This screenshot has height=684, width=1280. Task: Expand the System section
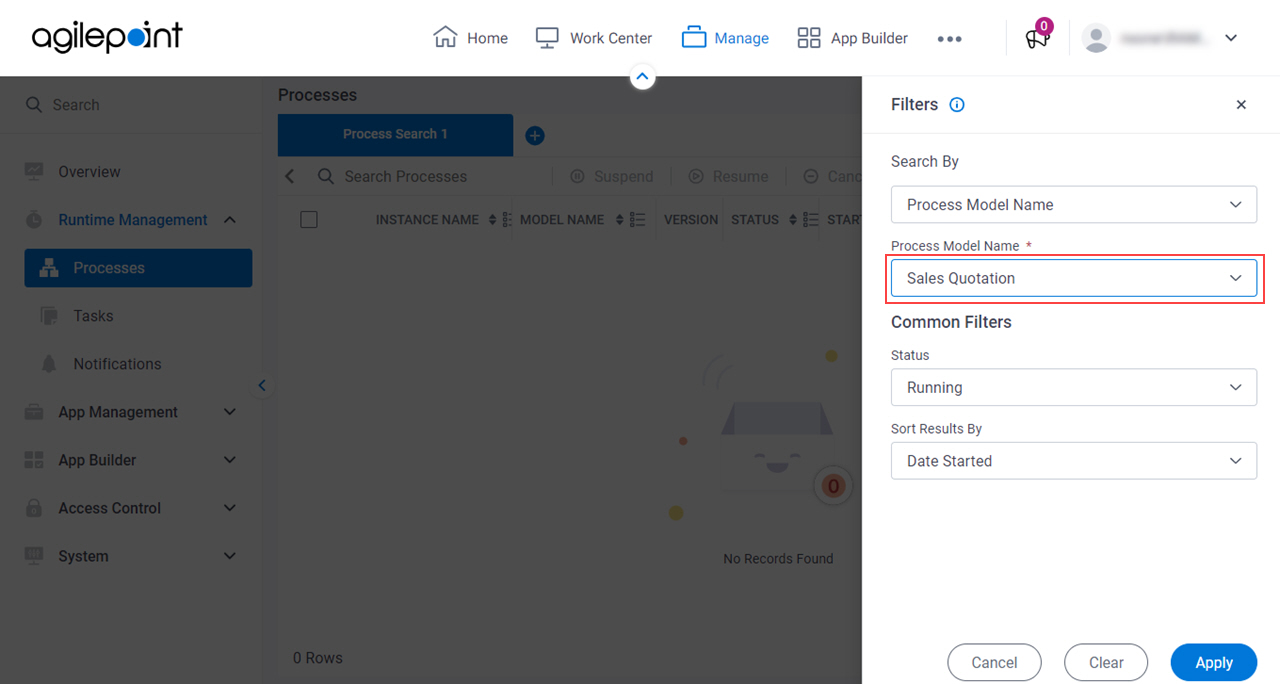[230, 556]
